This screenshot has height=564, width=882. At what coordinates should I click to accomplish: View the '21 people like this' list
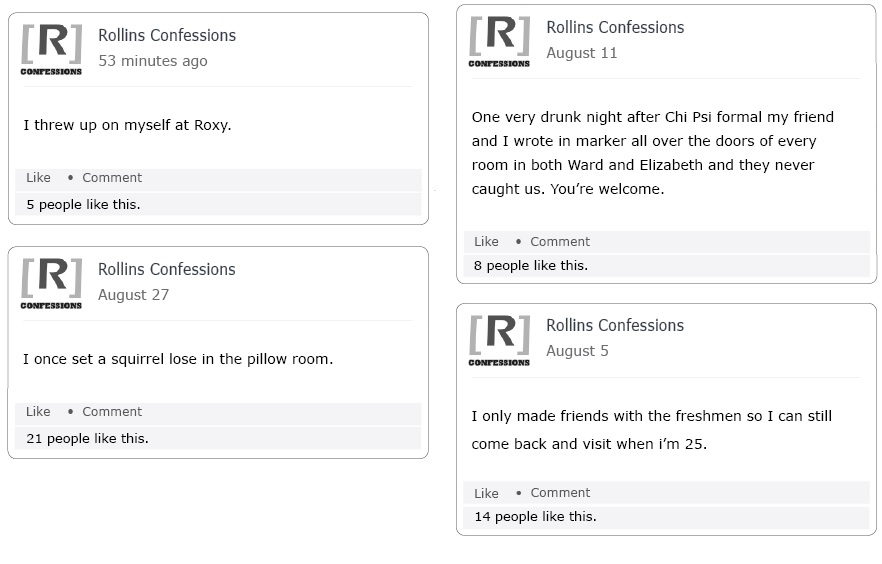[x=87, y=438]
